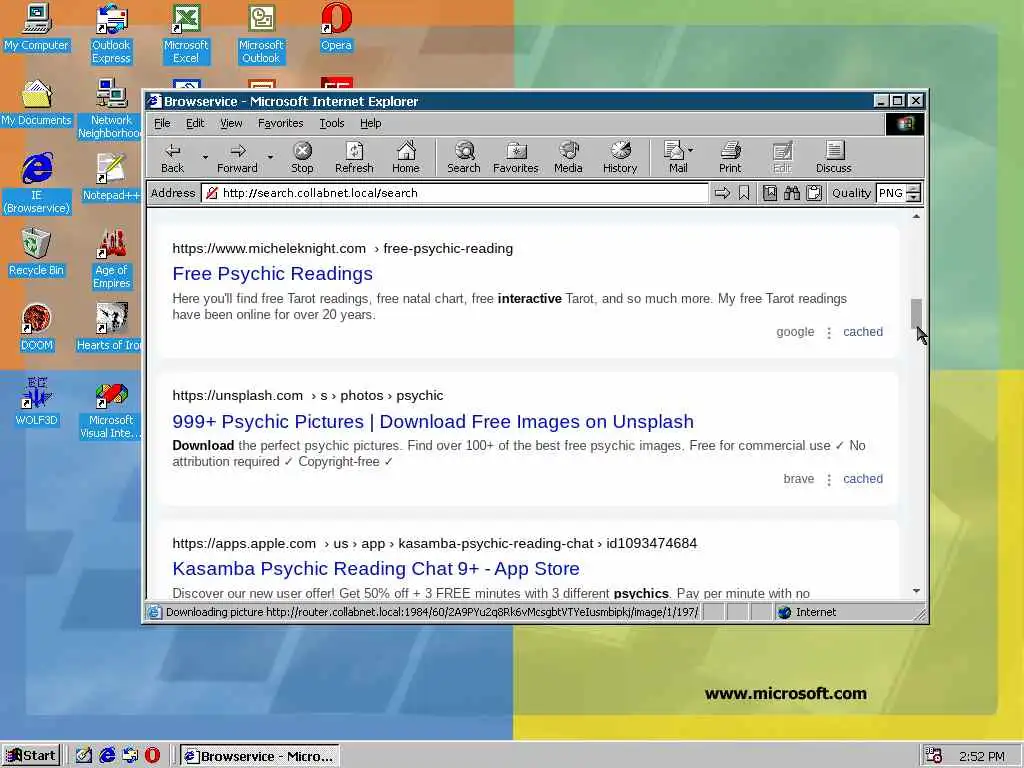Expand the Mail button dropdown arrow

coord(691,150)
